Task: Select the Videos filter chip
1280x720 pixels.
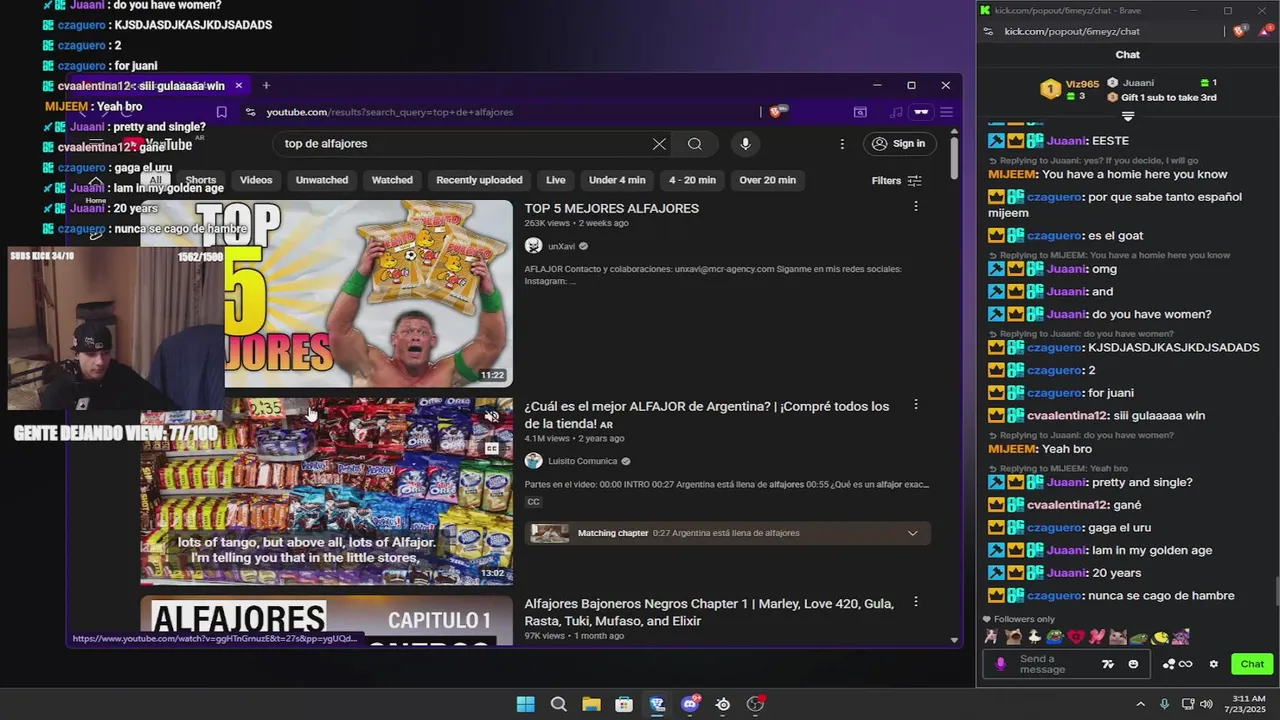Action: (x=256, y=180)
